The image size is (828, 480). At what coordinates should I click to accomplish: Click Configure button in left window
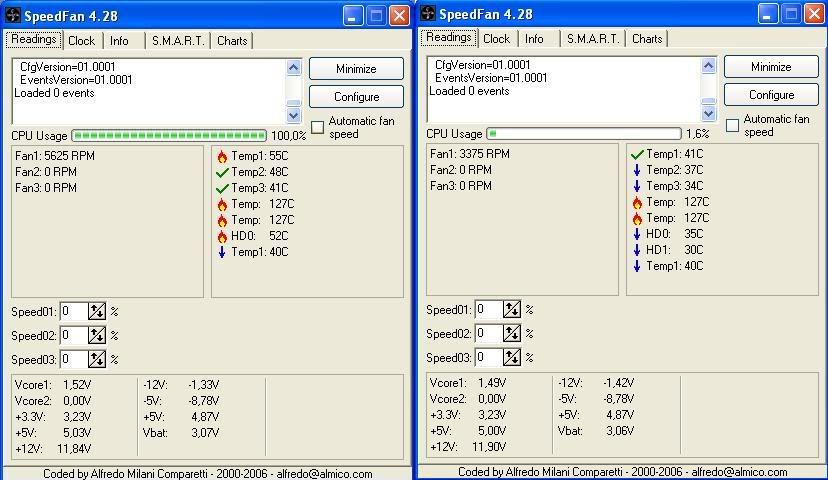(x=356, y=97)
